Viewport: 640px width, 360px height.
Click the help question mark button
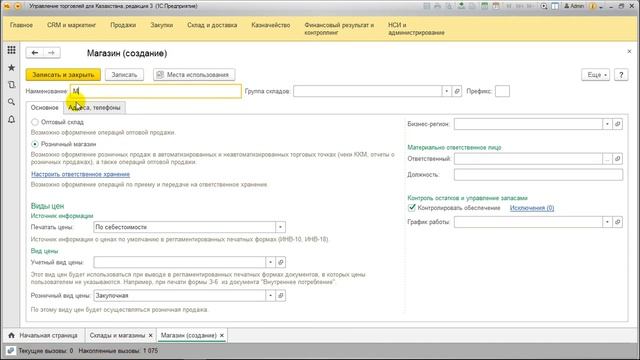(x=621, y=75)
